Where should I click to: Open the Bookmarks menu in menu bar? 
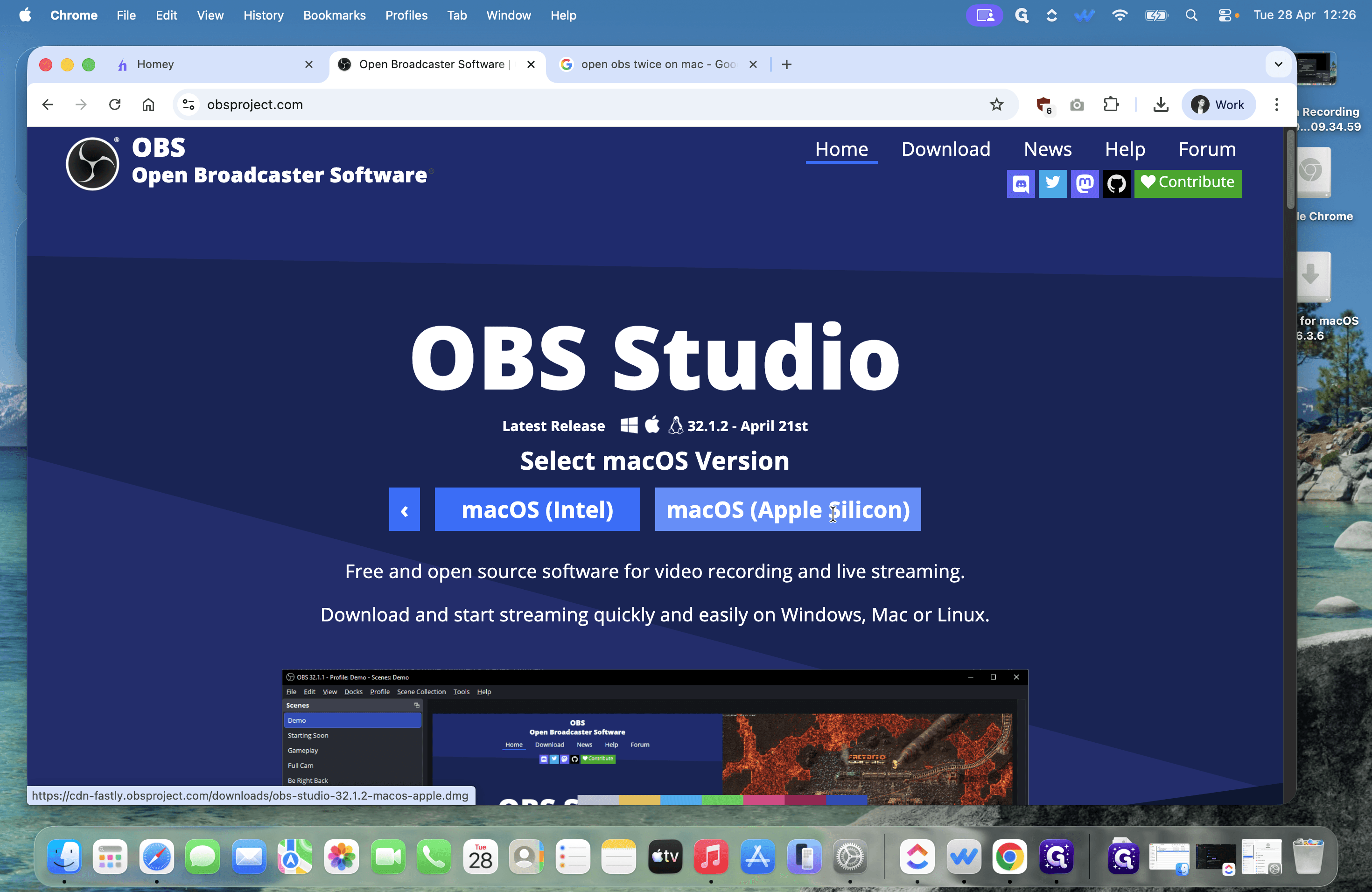(x=334, y=15)
